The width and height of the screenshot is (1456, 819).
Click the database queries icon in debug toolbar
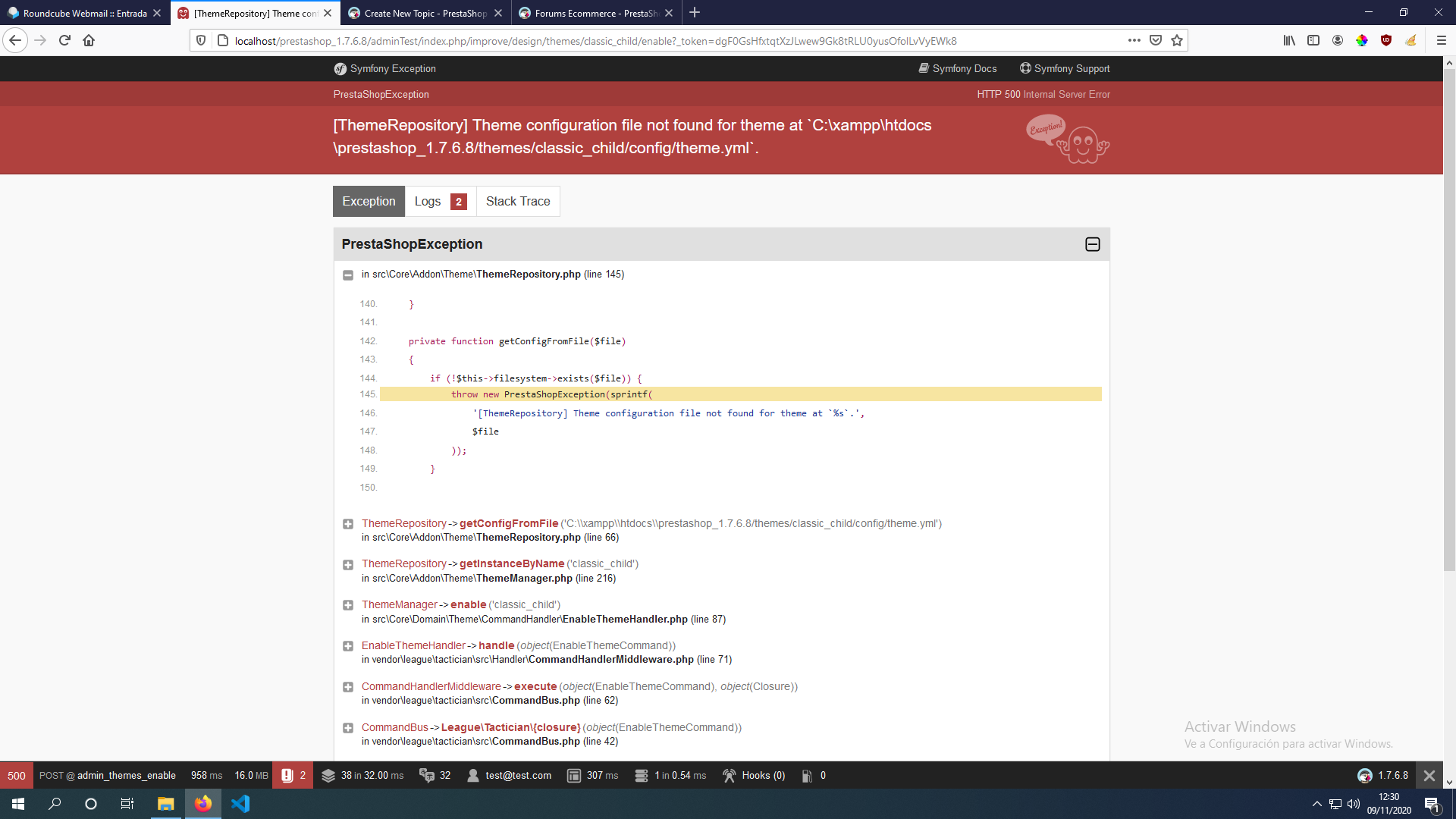tap(642, 775)
